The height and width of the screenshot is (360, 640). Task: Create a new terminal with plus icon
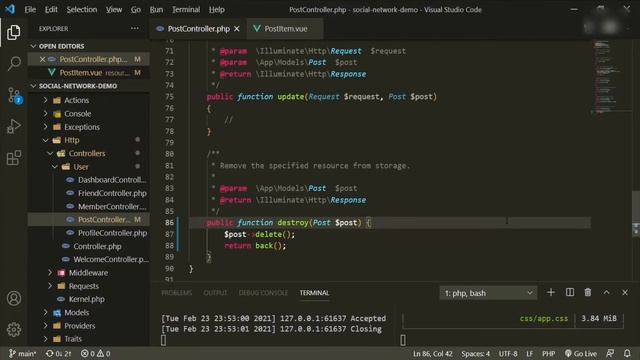[x=551, y=292]
